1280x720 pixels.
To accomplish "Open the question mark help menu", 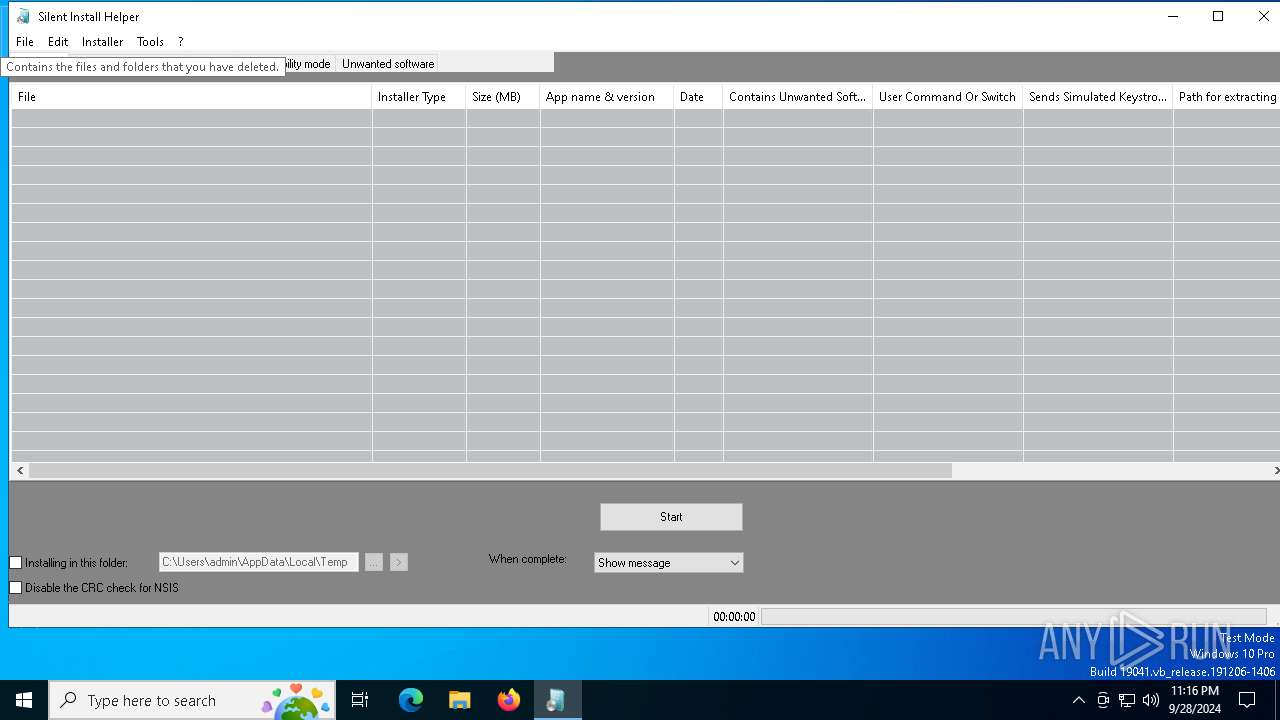I will (x=181, y=42).
